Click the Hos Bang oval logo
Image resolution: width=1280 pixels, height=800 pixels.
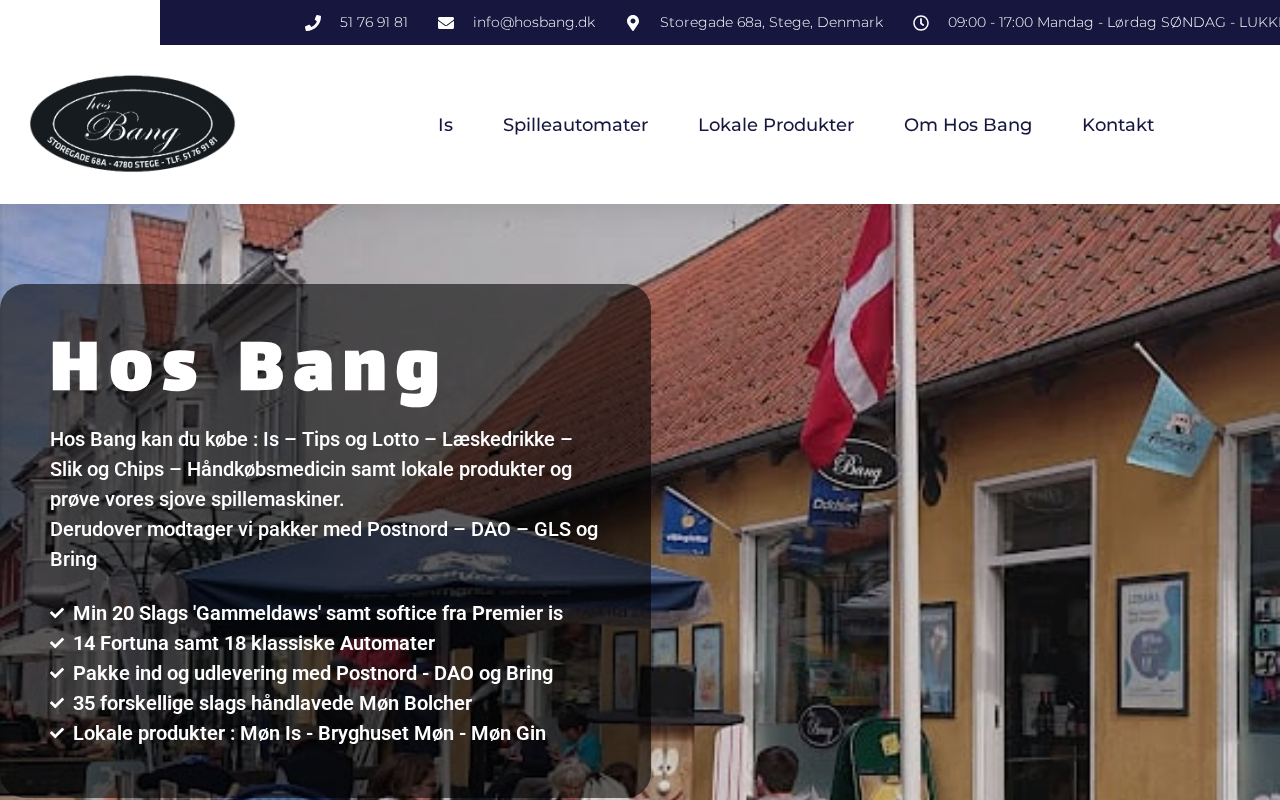tap(133, 124)
